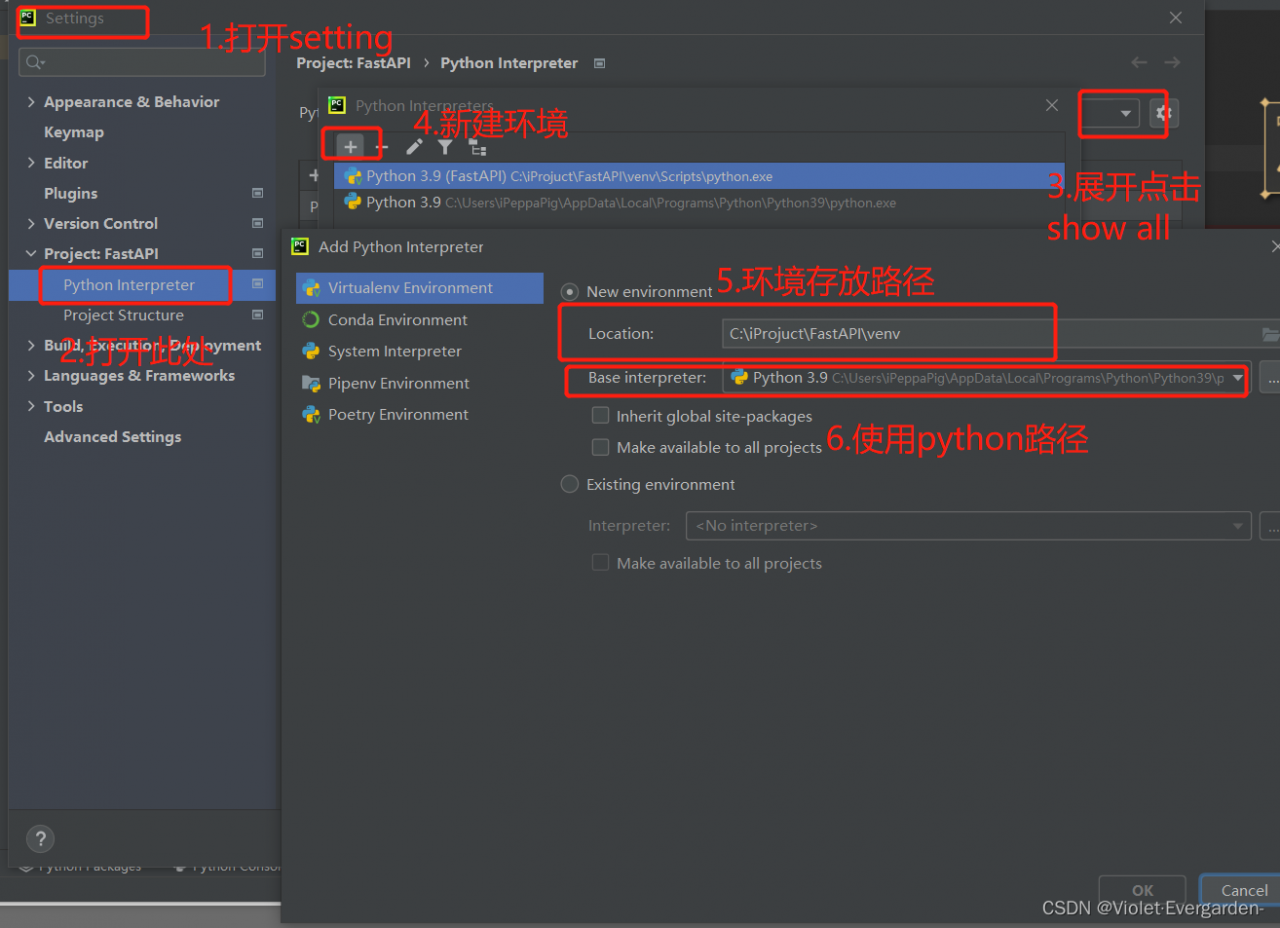Add new interpreter with plus icon
Image resolution: width=1280 pixels, height=928 pixels.
(x=350, y=147)
